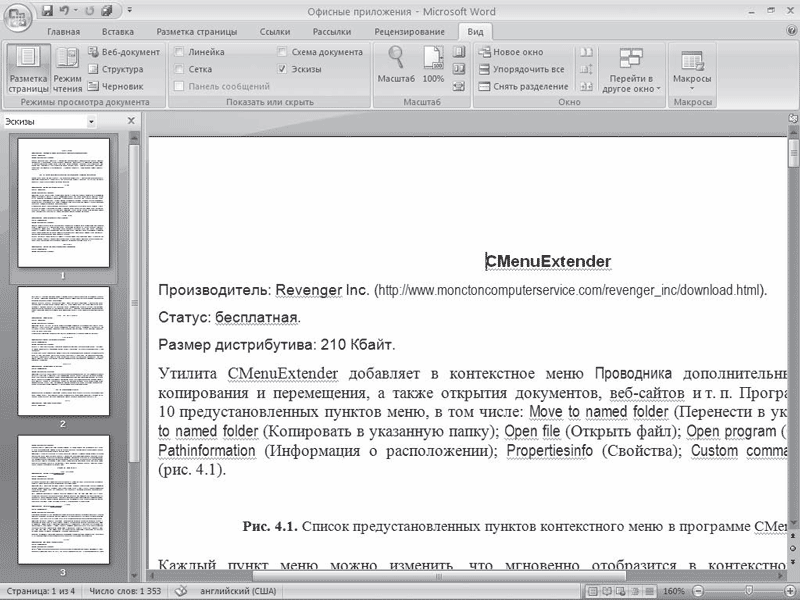This screenshot has height=600, width=800.
Task: Click the document vertical scrollbar thumb
Action: (793, 153)
